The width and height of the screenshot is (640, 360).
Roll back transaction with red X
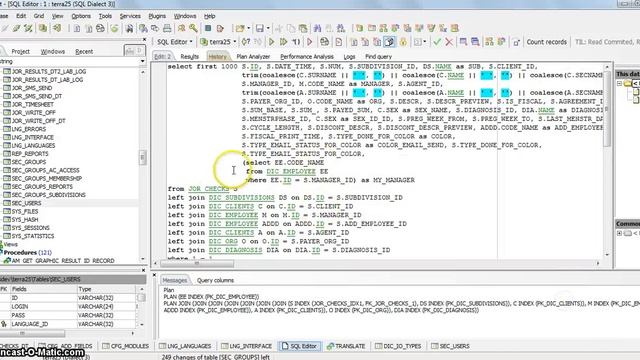pos(449,42)
